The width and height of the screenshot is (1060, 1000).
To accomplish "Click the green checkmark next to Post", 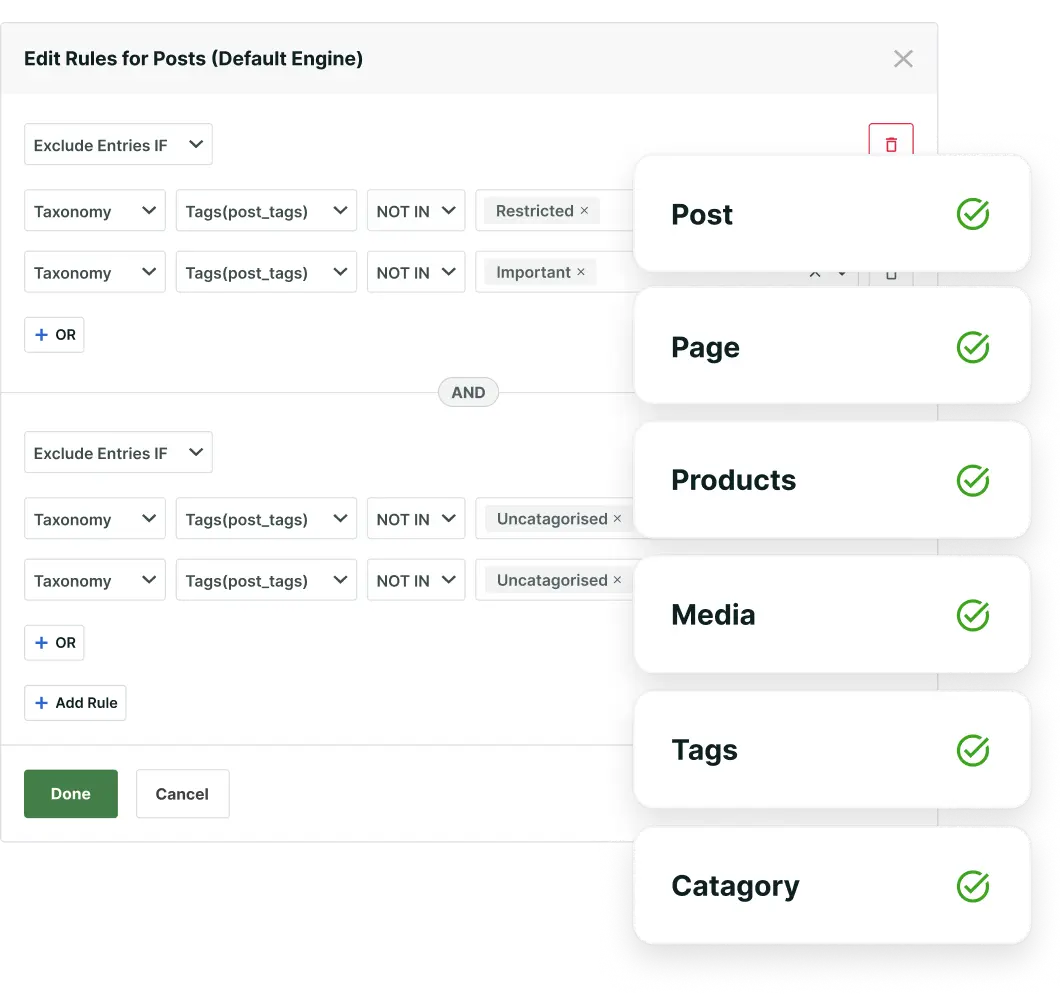I will (972, 213).
